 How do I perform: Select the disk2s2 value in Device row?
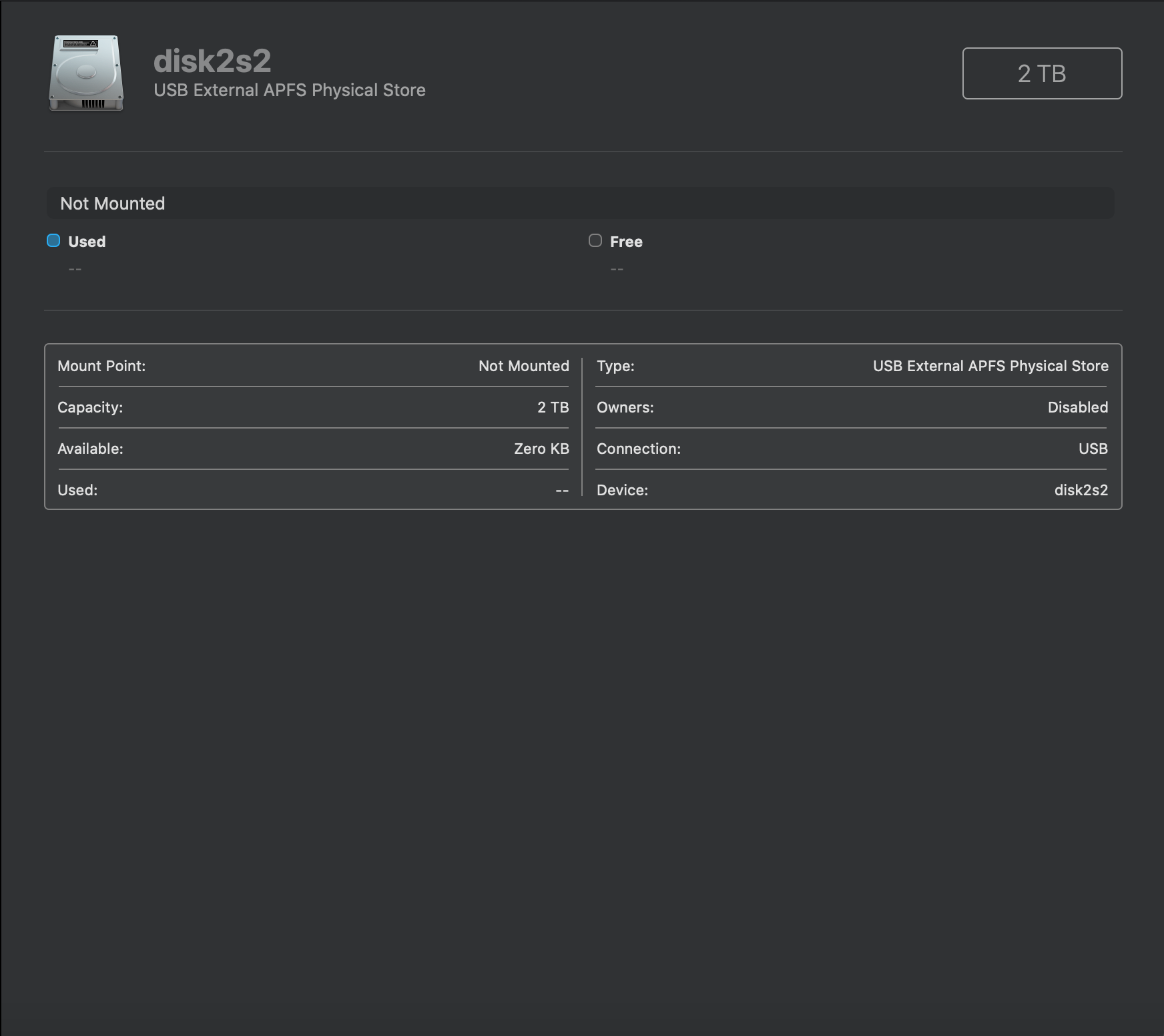coord(1081,490)
